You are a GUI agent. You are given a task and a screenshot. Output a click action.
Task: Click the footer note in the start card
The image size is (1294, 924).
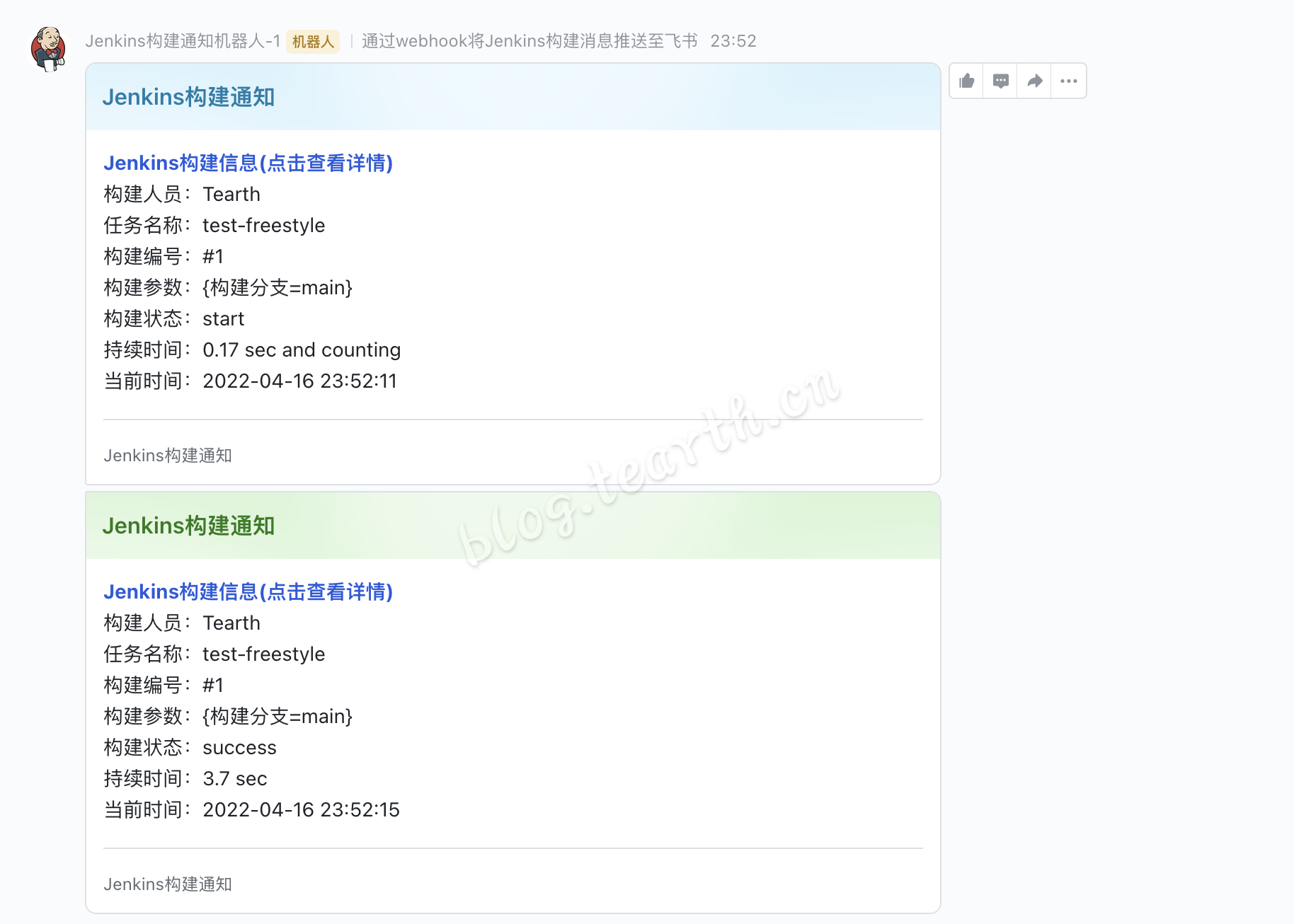(168, 456)
